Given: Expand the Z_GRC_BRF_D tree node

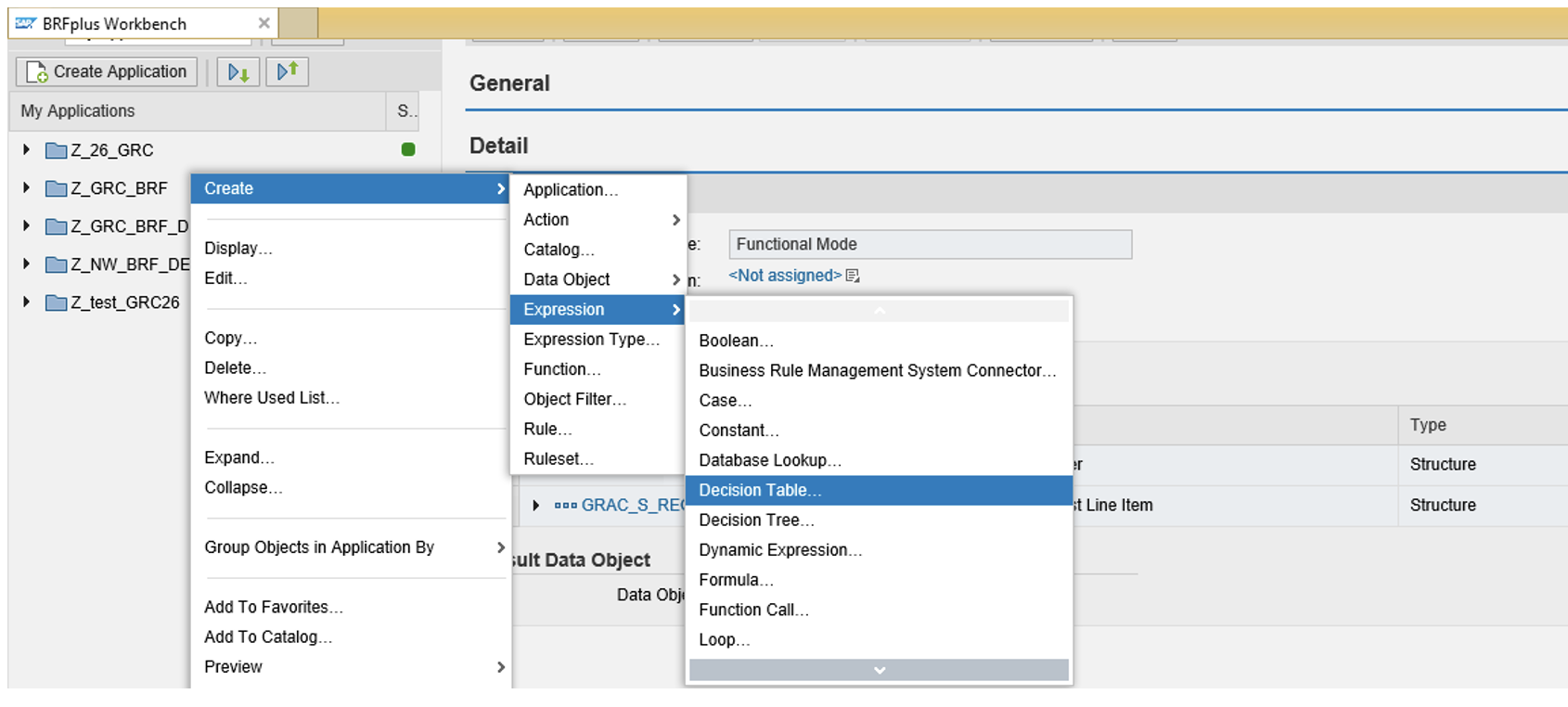Looking at the screenshot, I should 26,225.
